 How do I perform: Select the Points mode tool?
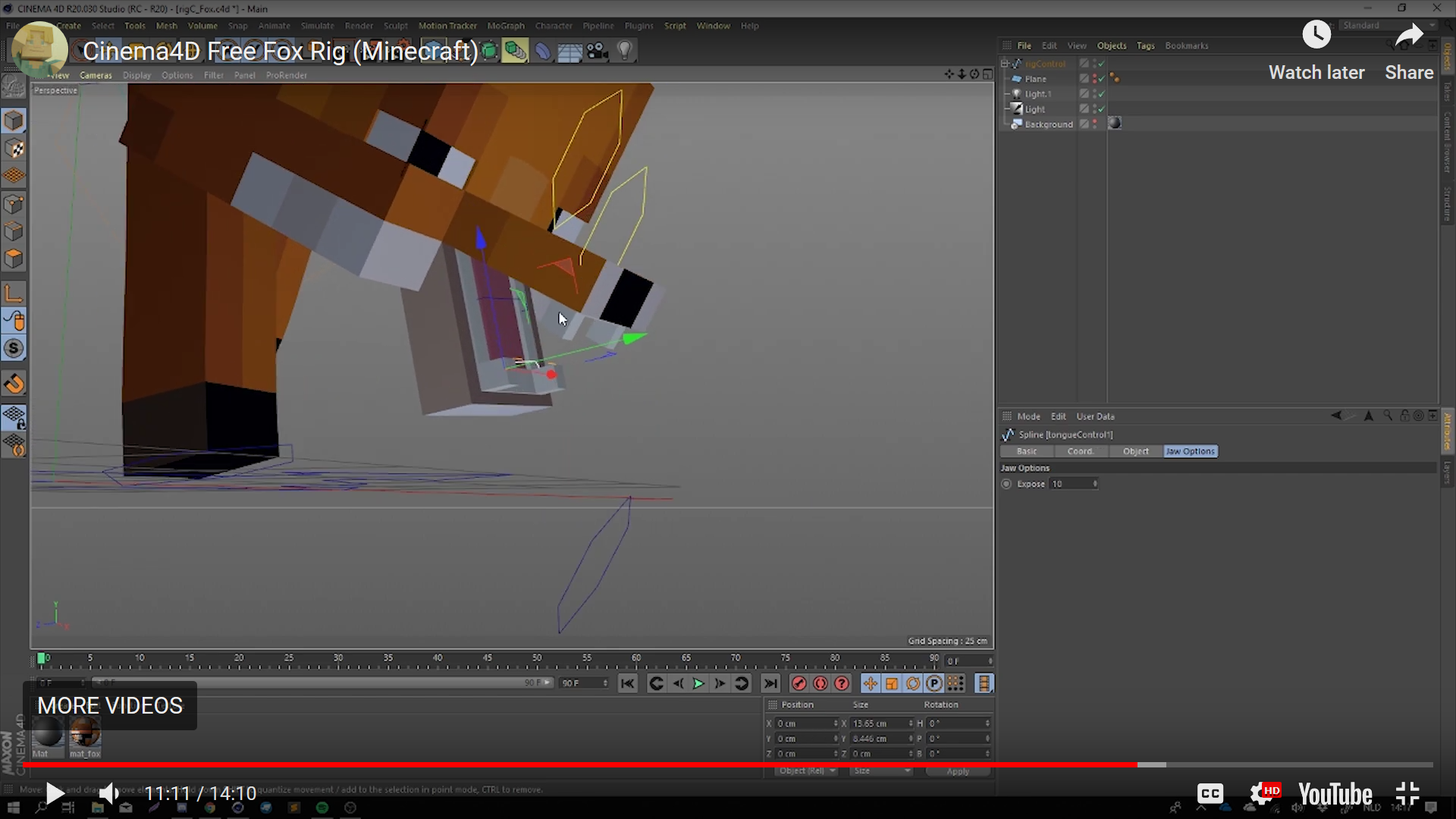(x=14, y=204)
